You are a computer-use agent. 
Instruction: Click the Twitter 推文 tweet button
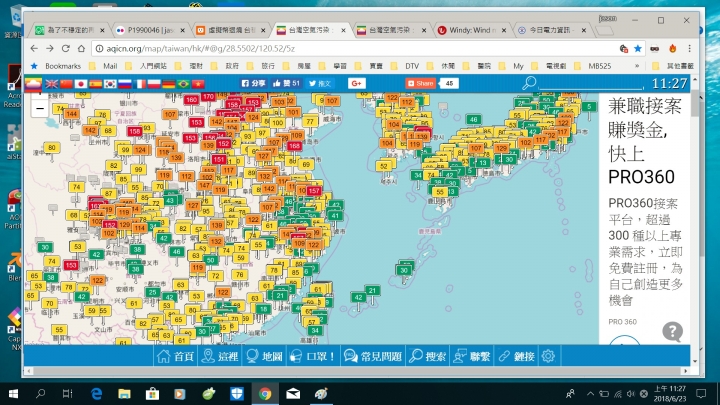click(320, 84)
